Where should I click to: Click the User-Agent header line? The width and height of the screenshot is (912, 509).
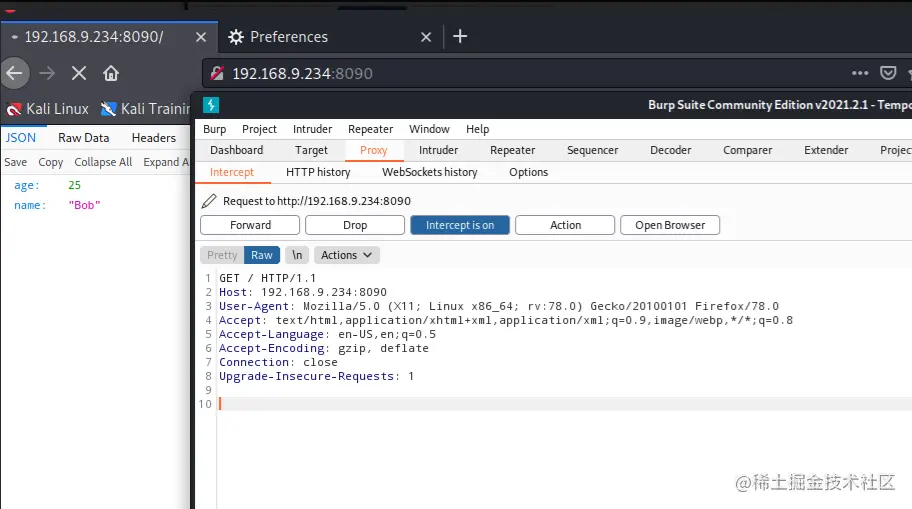(x=498, y=306)
